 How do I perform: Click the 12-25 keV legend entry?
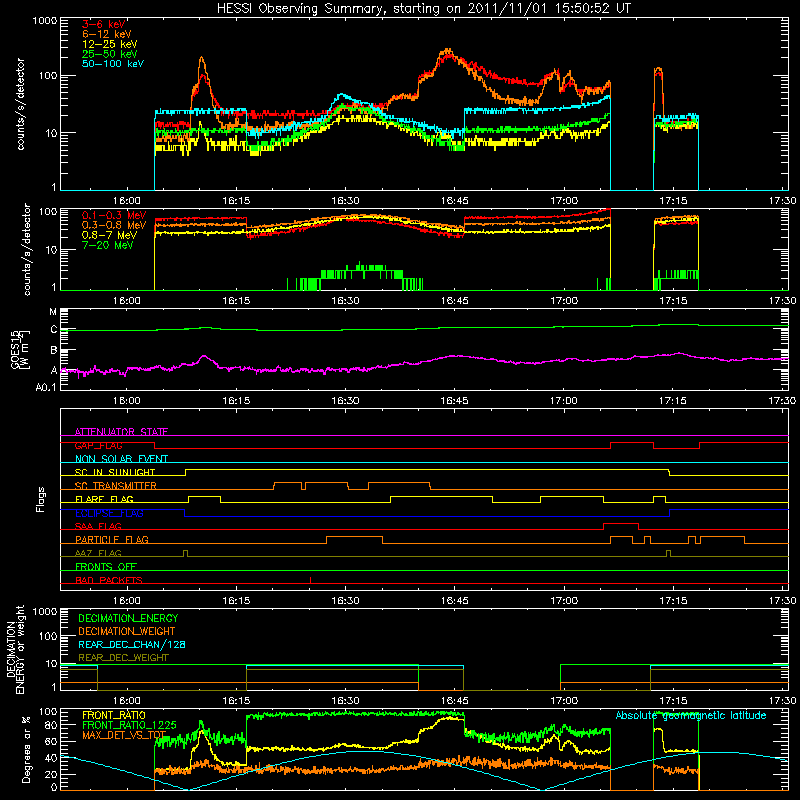pos(110,44)
